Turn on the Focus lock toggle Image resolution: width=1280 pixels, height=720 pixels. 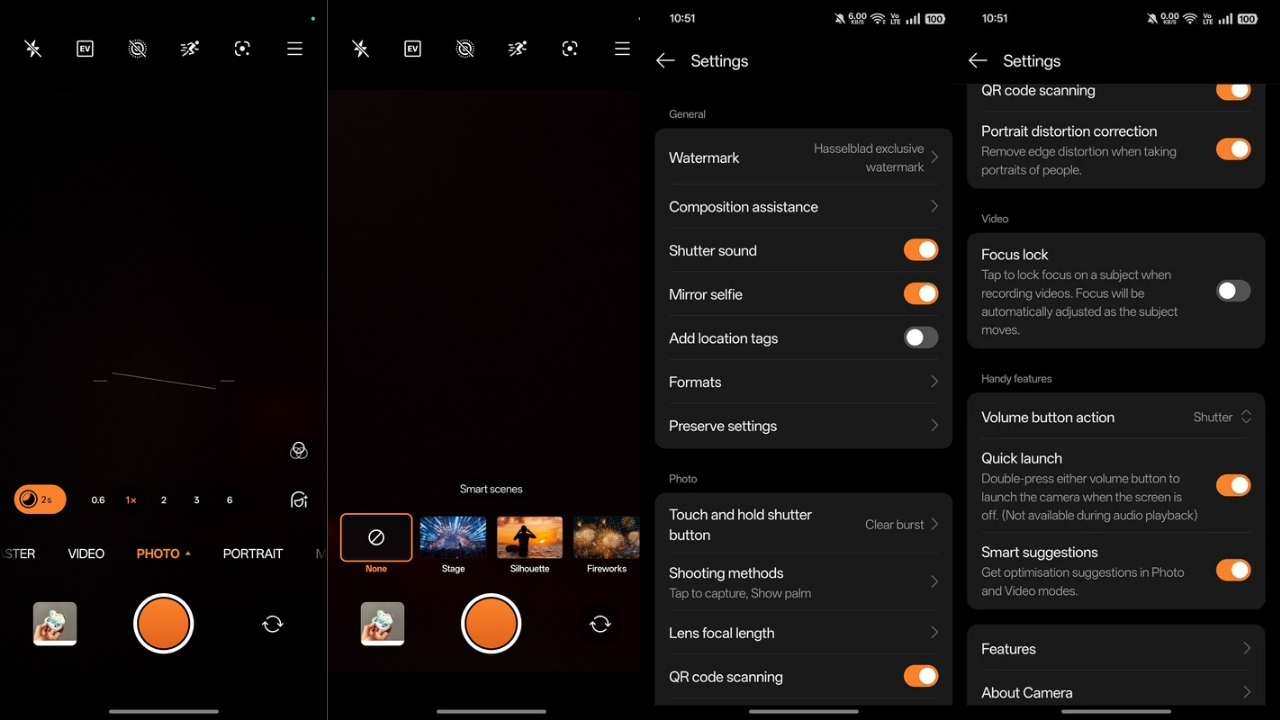1233,290
